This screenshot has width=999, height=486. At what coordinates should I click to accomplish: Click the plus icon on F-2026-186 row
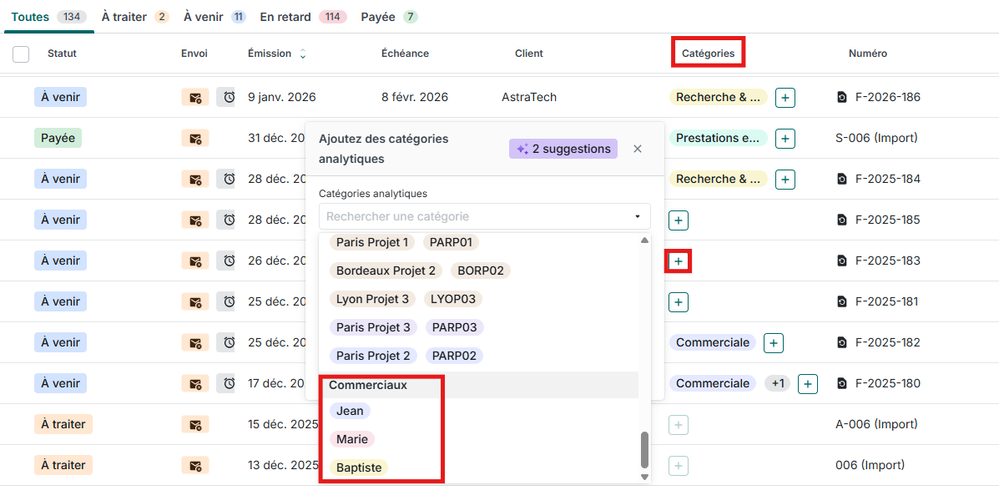click(x=786, y=97)
